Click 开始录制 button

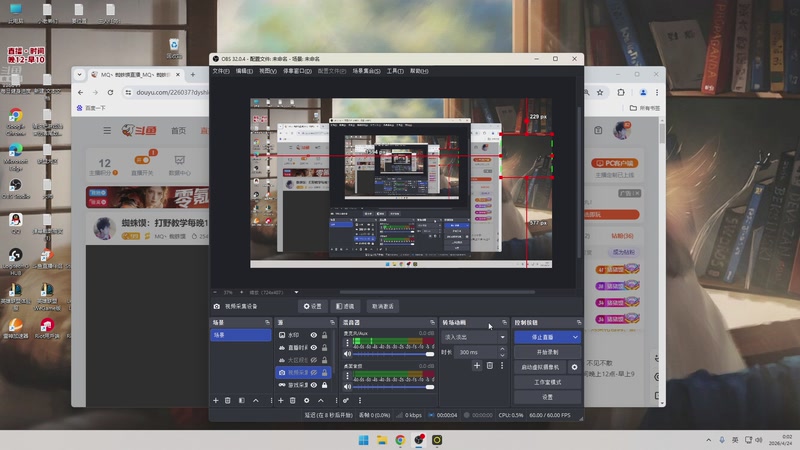547,352
